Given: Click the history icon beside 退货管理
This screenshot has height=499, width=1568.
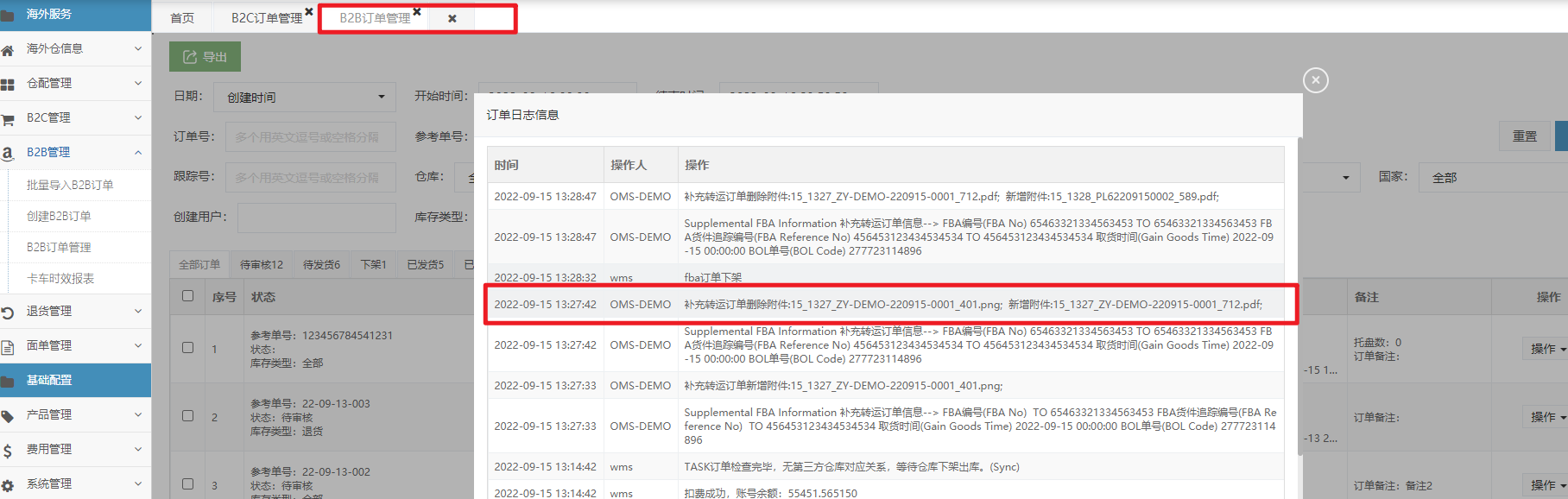Looking at the screenshot, I should pyautogui.click(x=8, y=313).
